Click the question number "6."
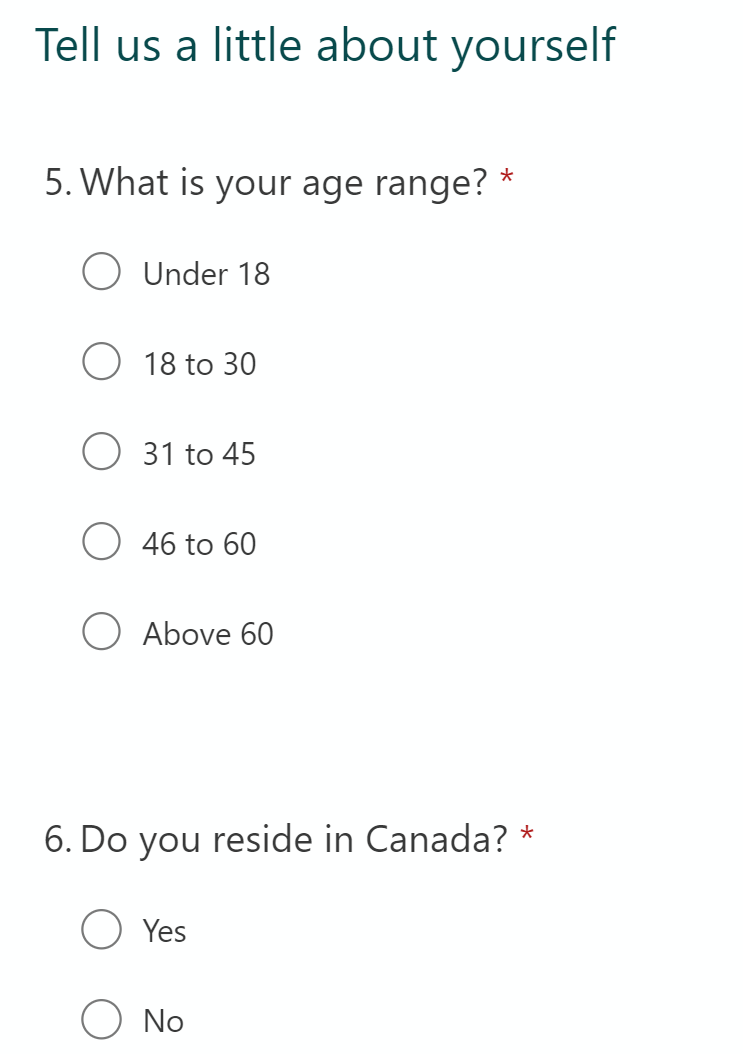The image size is (743, 1054). tap(58, 840)
